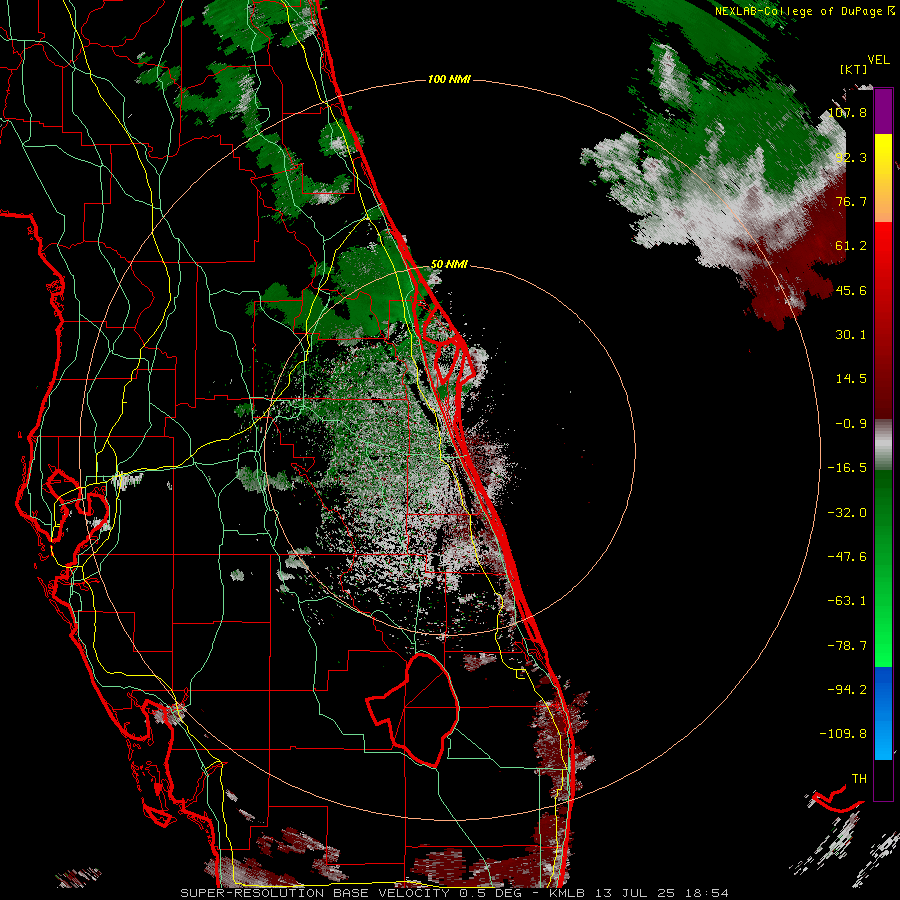
Task: Click the TH legend label
Action: point(859,779)
